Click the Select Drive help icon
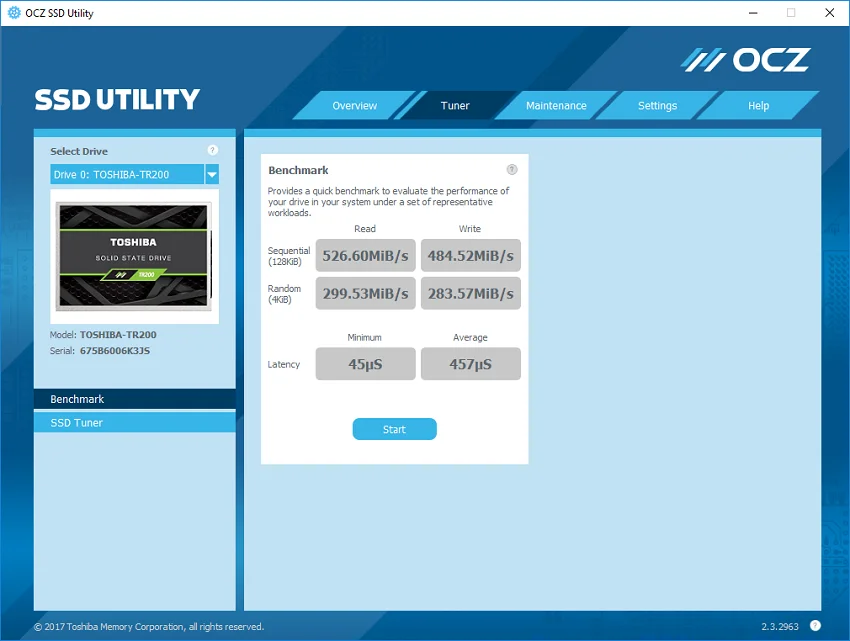This screenshot has width=850, height=641. pyautogui.click(x=212, y=150)
